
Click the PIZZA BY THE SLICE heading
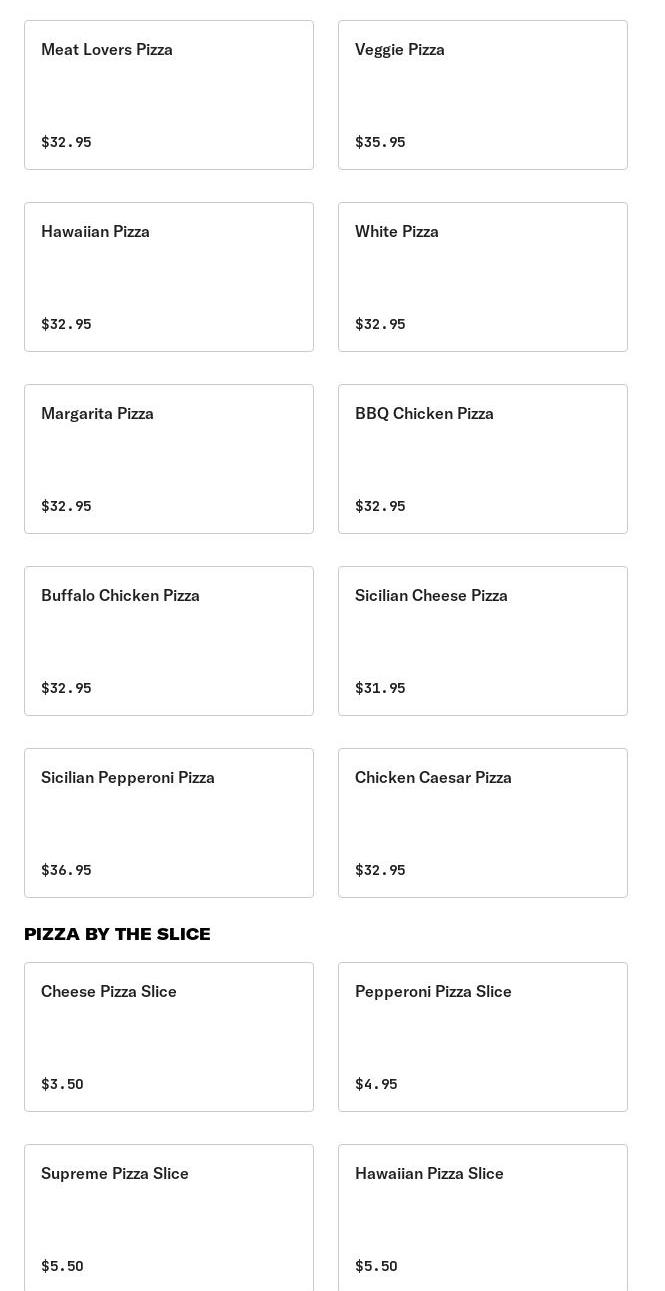[x=117, y=933]
